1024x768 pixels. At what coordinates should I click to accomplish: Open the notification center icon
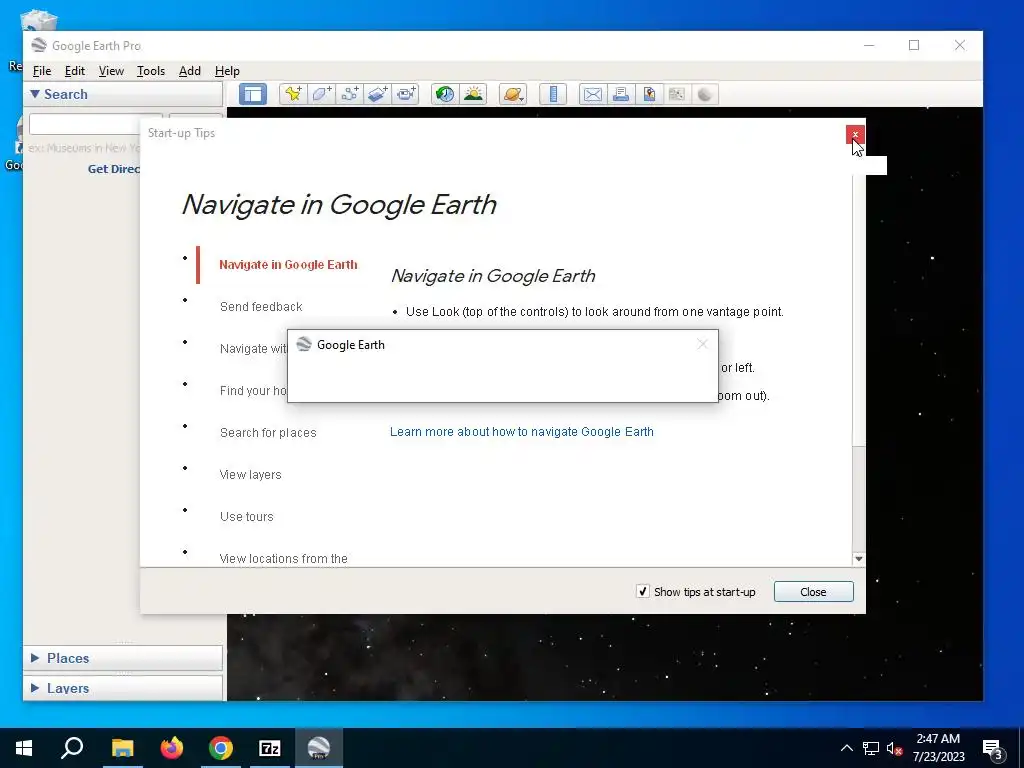[993, 749]
